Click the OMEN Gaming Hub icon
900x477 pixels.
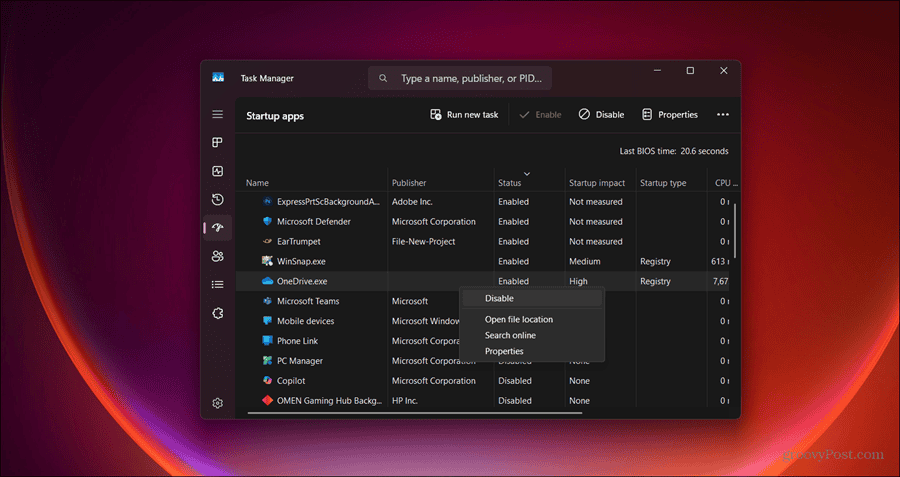pyautogui.click(x=267, y=401)
